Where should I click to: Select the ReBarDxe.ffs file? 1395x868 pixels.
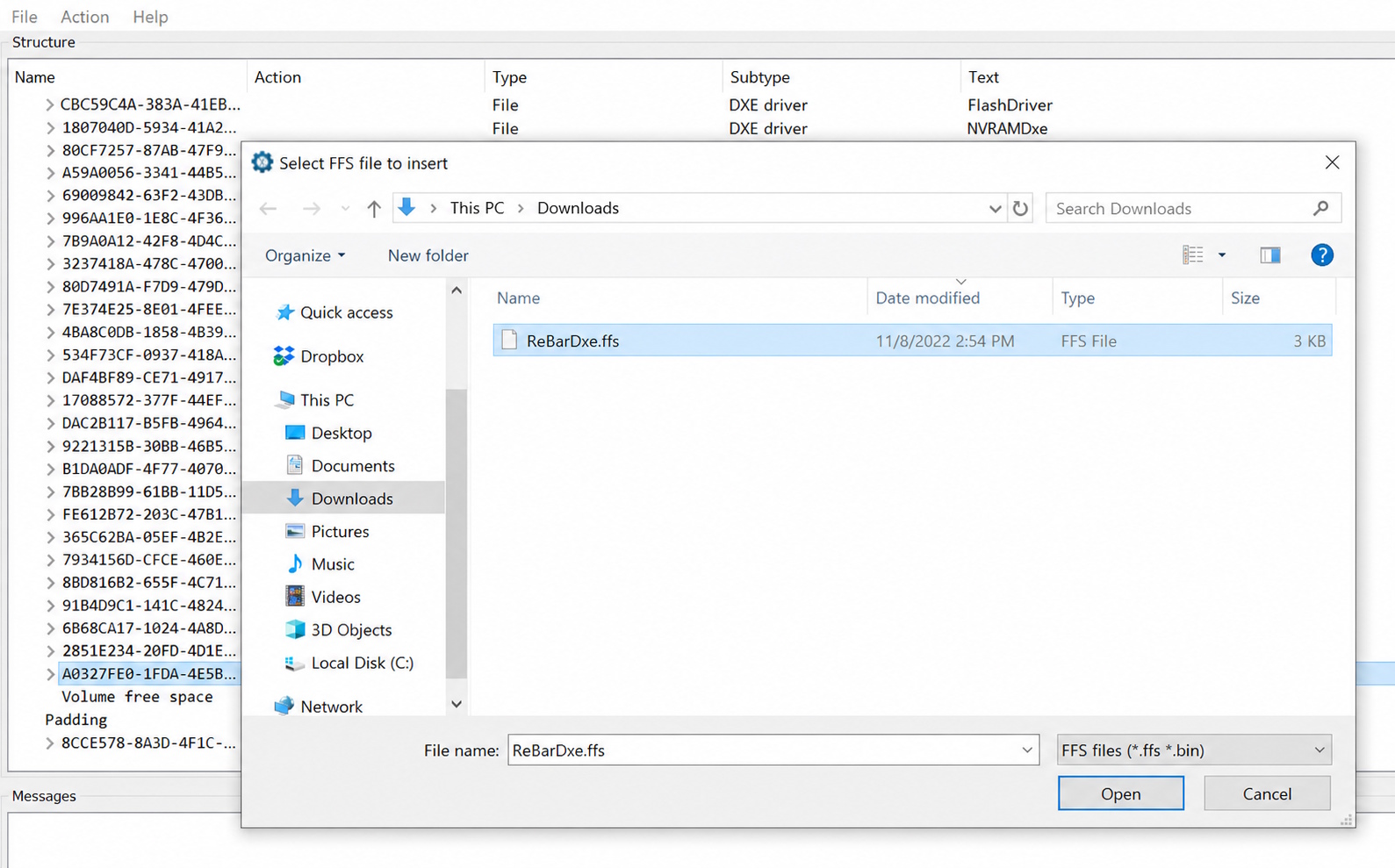pos(912,341)
